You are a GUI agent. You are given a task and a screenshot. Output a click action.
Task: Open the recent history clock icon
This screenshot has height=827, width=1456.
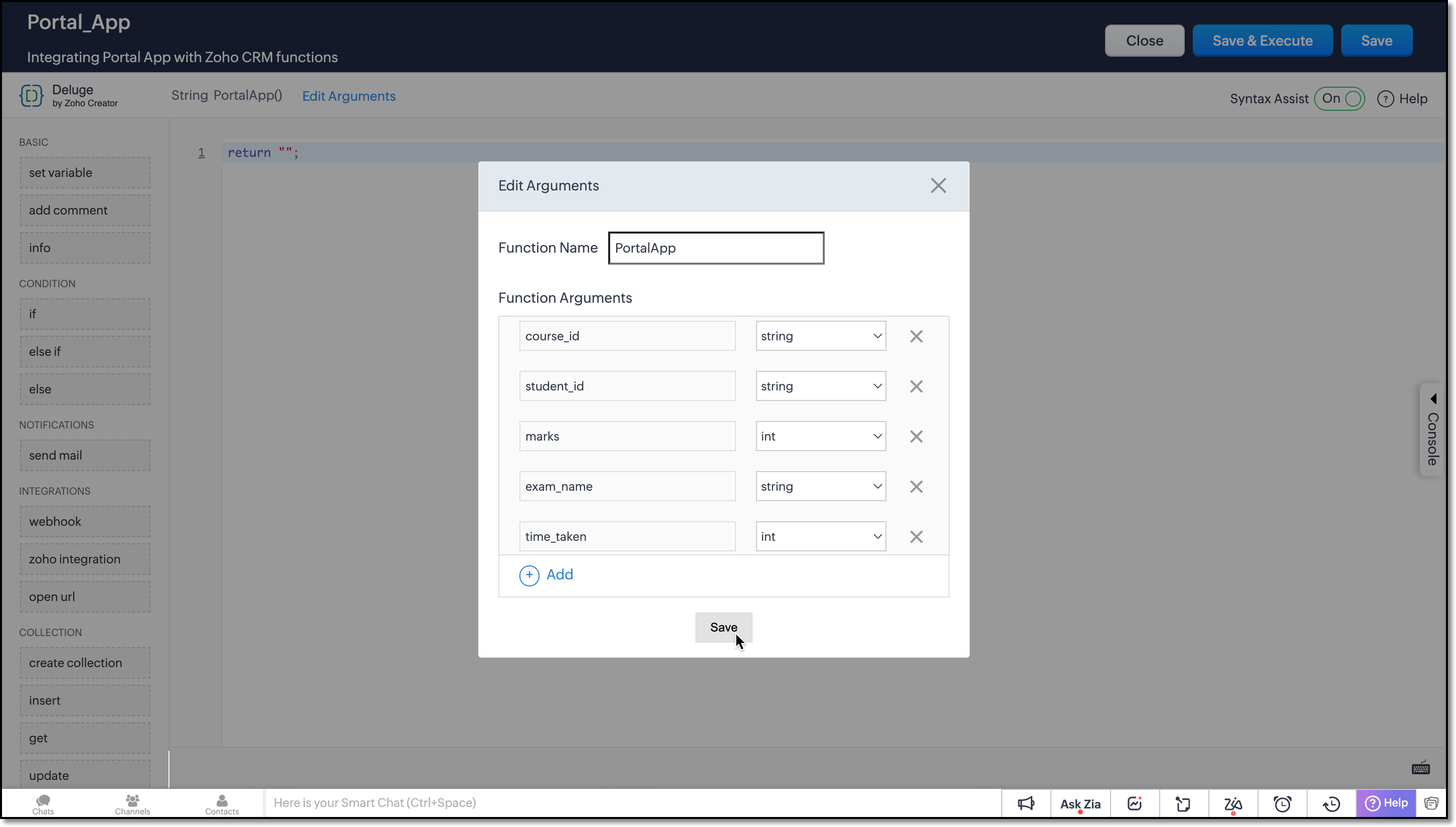click(x=1331, y=803)
